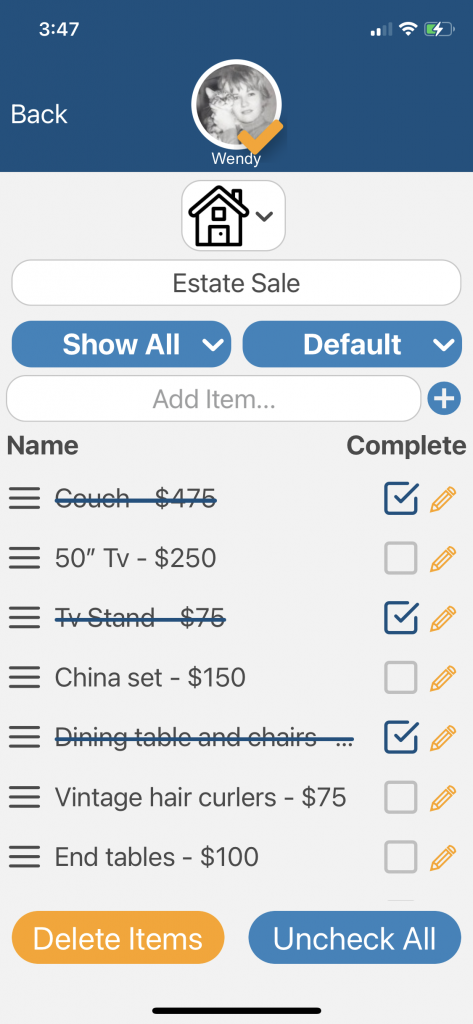This screenshot has width=473, height=1024.
Task: Grab reorder handle next to End tables
Action: point(25,857)
